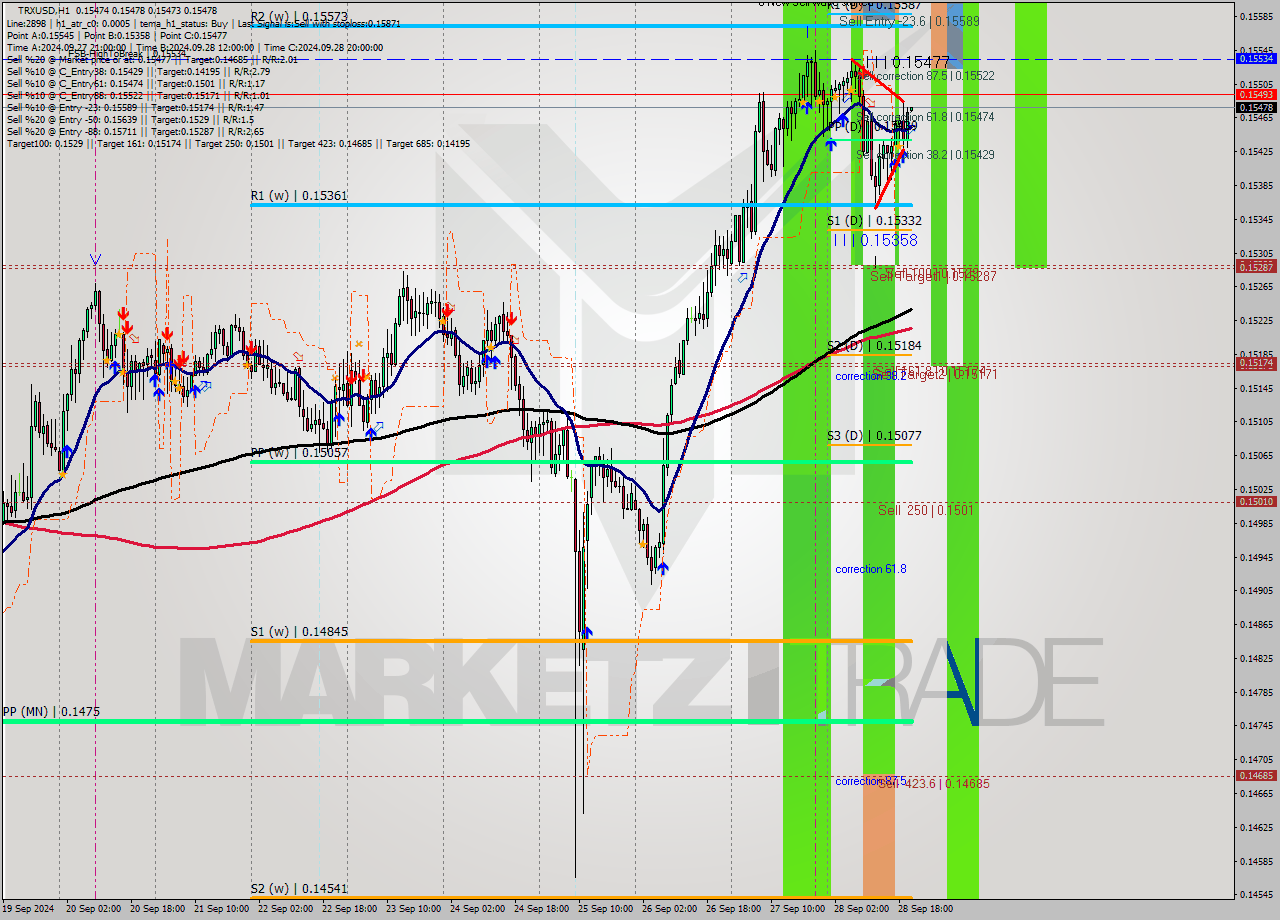Image resolution: width=1280 pixels, height=920 pixels.
Task: Click the red price tag 0.15174
Action: click(1256, 363)
